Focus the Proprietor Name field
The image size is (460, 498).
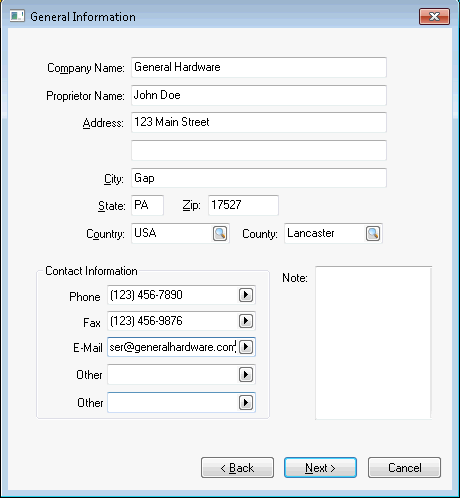point(259,95)
